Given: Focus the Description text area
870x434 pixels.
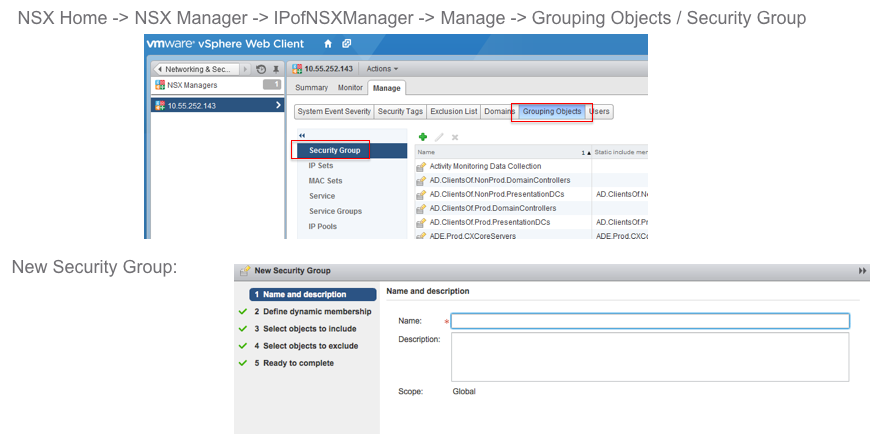Looking at the screenshot, I should point(650,357).
